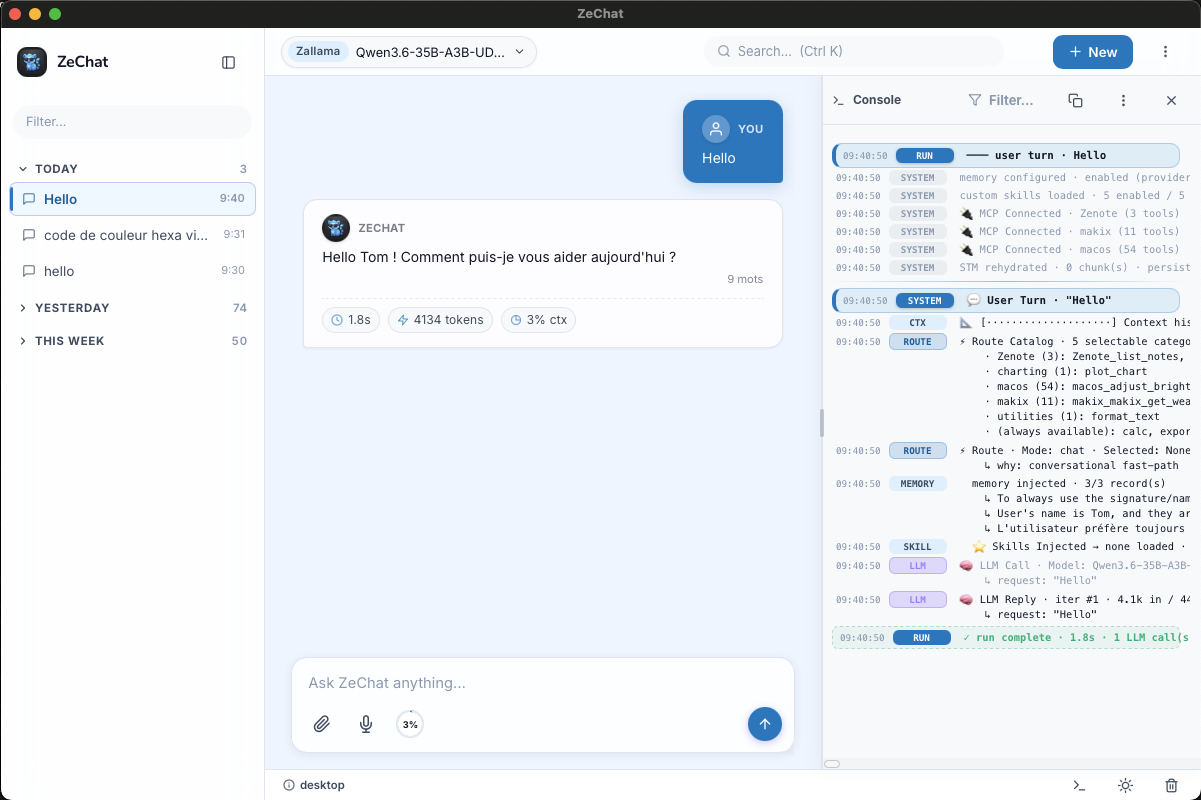The image size is (1201, 800).
Task: Click the RUN user turn Hello log header
Action: pyautogui.click(x=1006, y=155)
